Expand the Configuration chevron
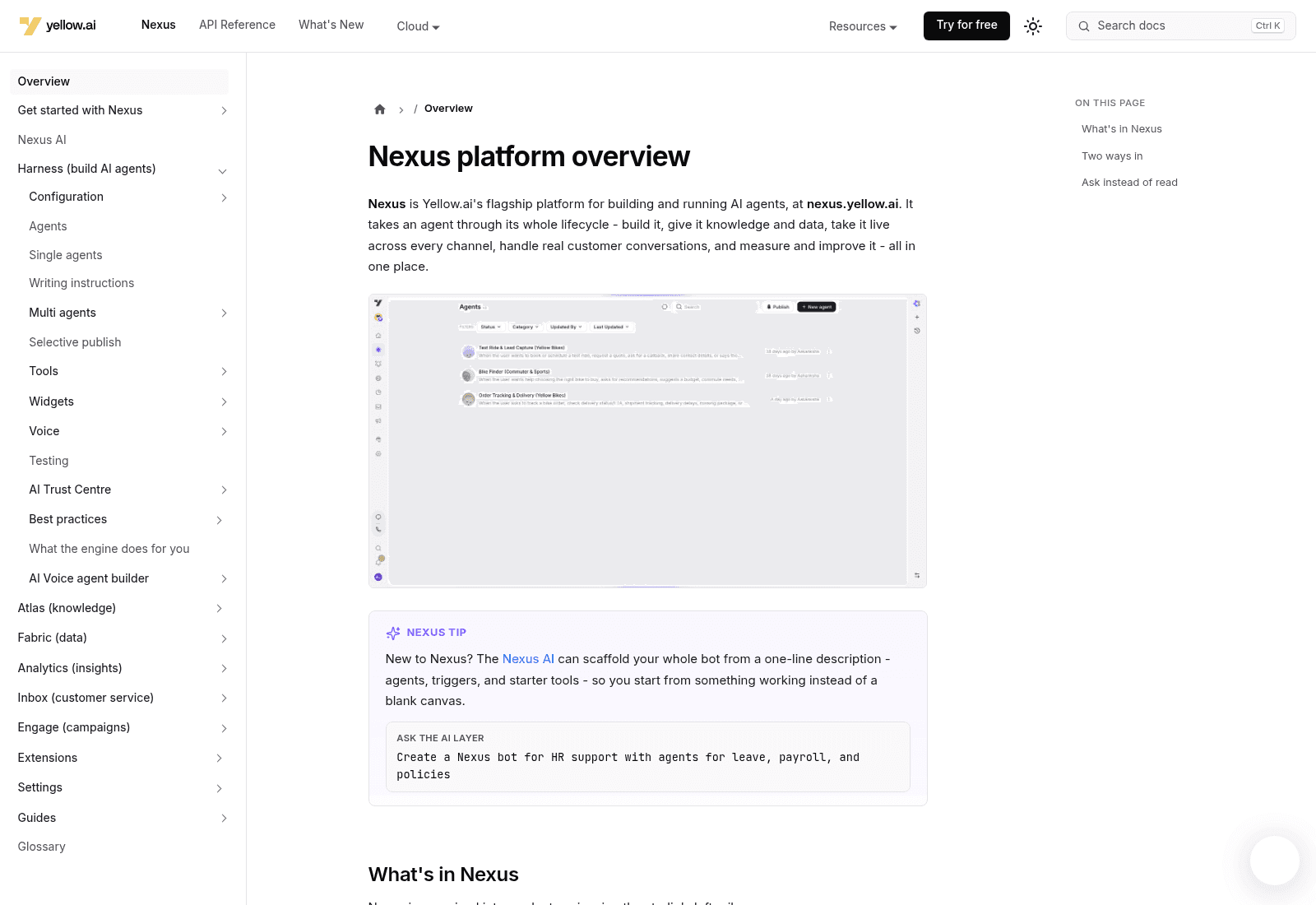This screenshot has height=905, width=1316. (224, 197)
